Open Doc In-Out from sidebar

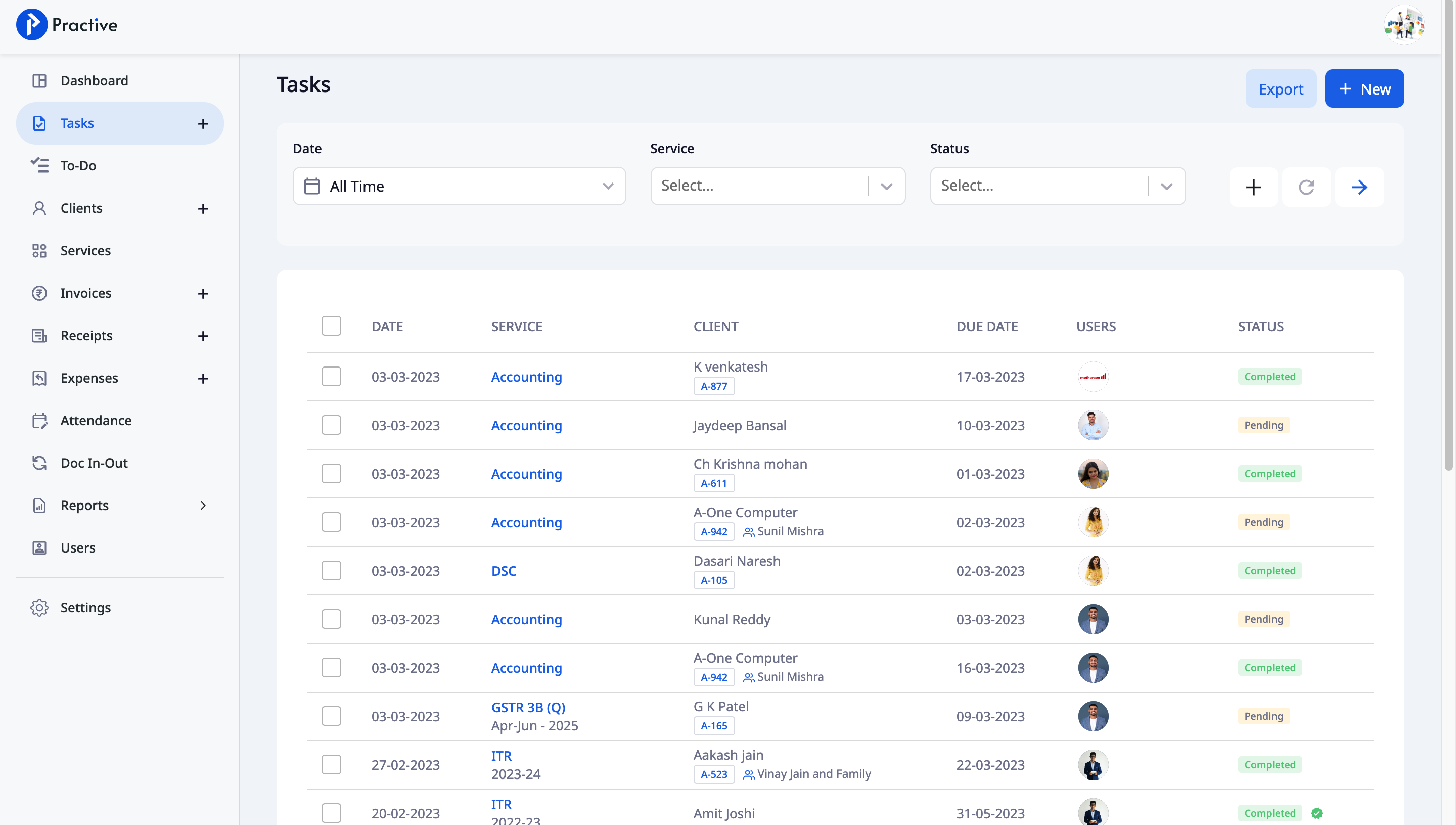[x=94, y=463]
